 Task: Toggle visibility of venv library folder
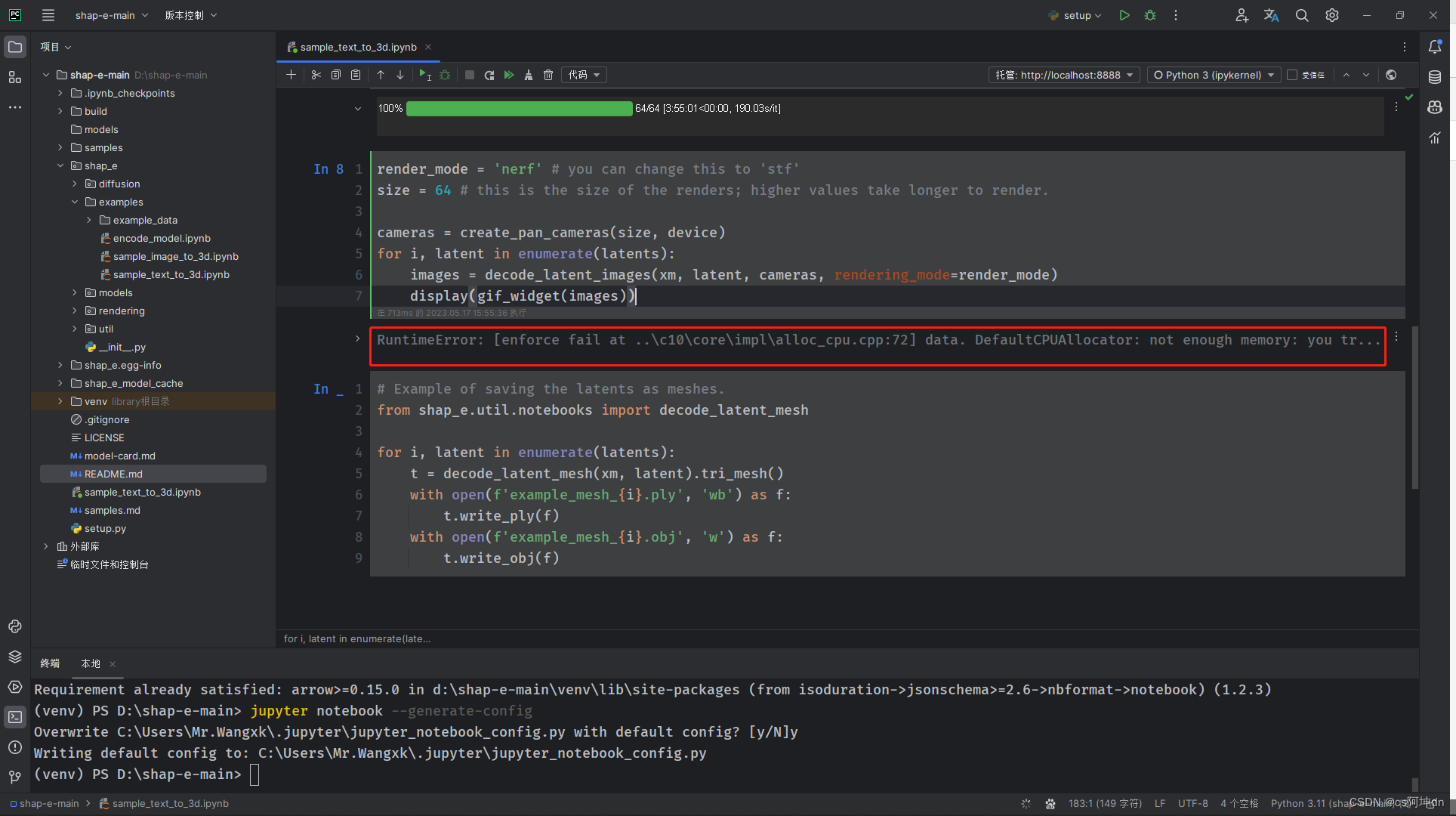coord(62,401)
